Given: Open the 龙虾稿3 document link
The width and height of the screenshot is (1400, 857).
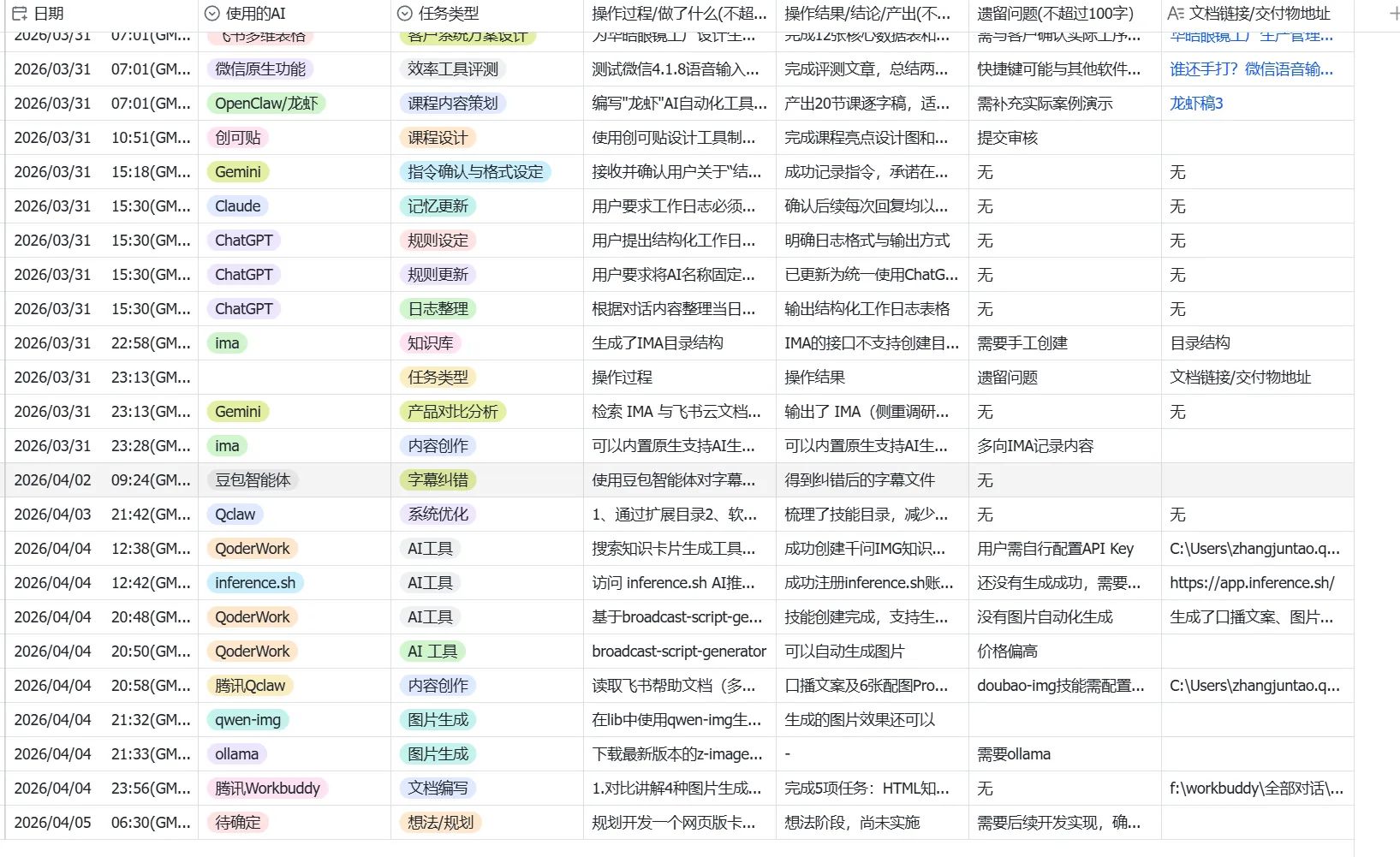Looking at the screenshot, I should point(1196,104).
